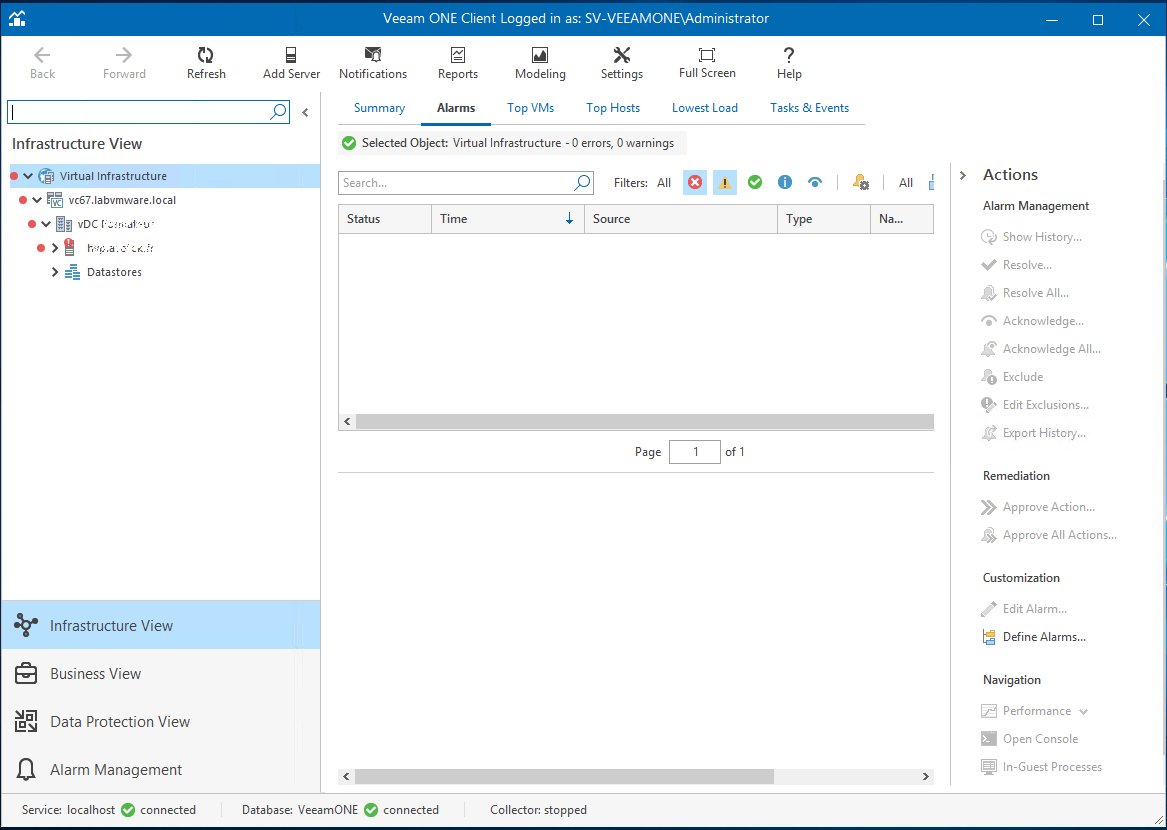Click the lower horizontal scrollbar thumb

pos(564,776)
